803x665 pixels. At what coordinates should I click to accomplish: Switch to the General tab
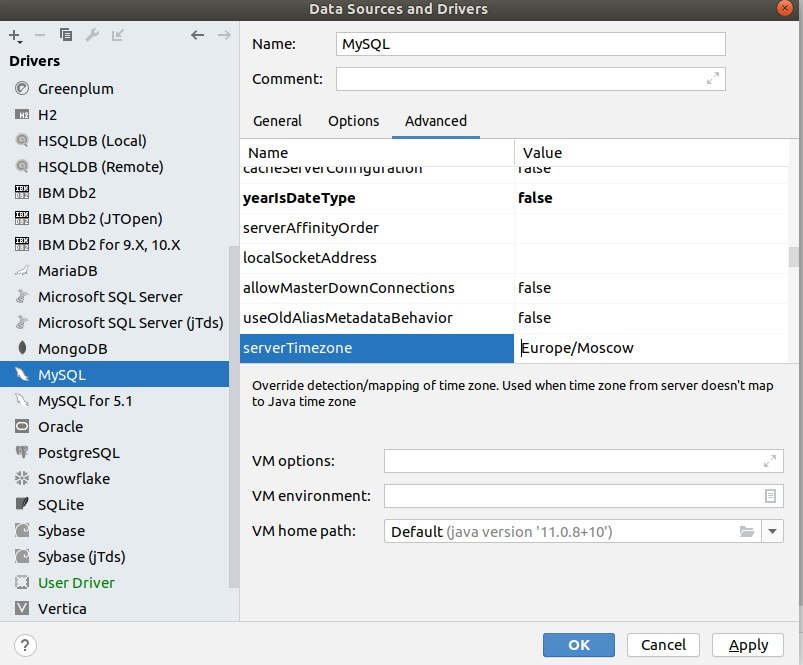278,121
